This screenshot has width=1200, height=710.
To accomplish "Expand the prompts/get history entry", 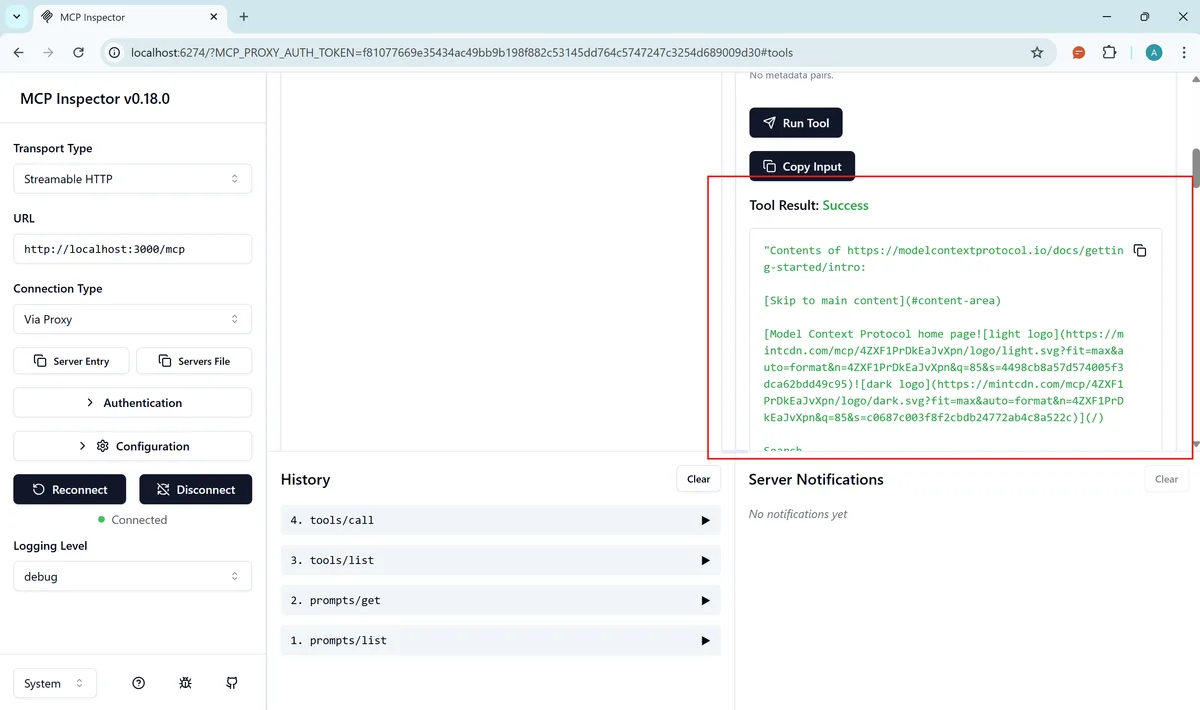I will pyautogui.click(x=500, y=600).
